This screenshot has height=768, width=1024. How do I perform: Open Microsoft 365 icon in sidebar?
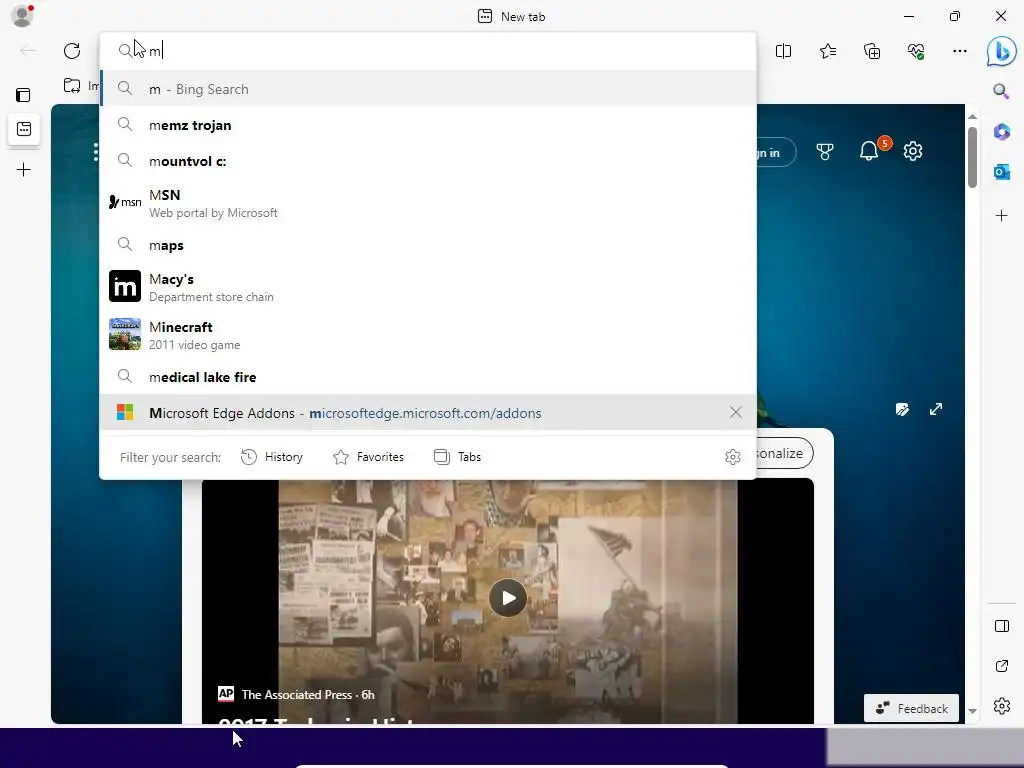(x=1001, y=131)
